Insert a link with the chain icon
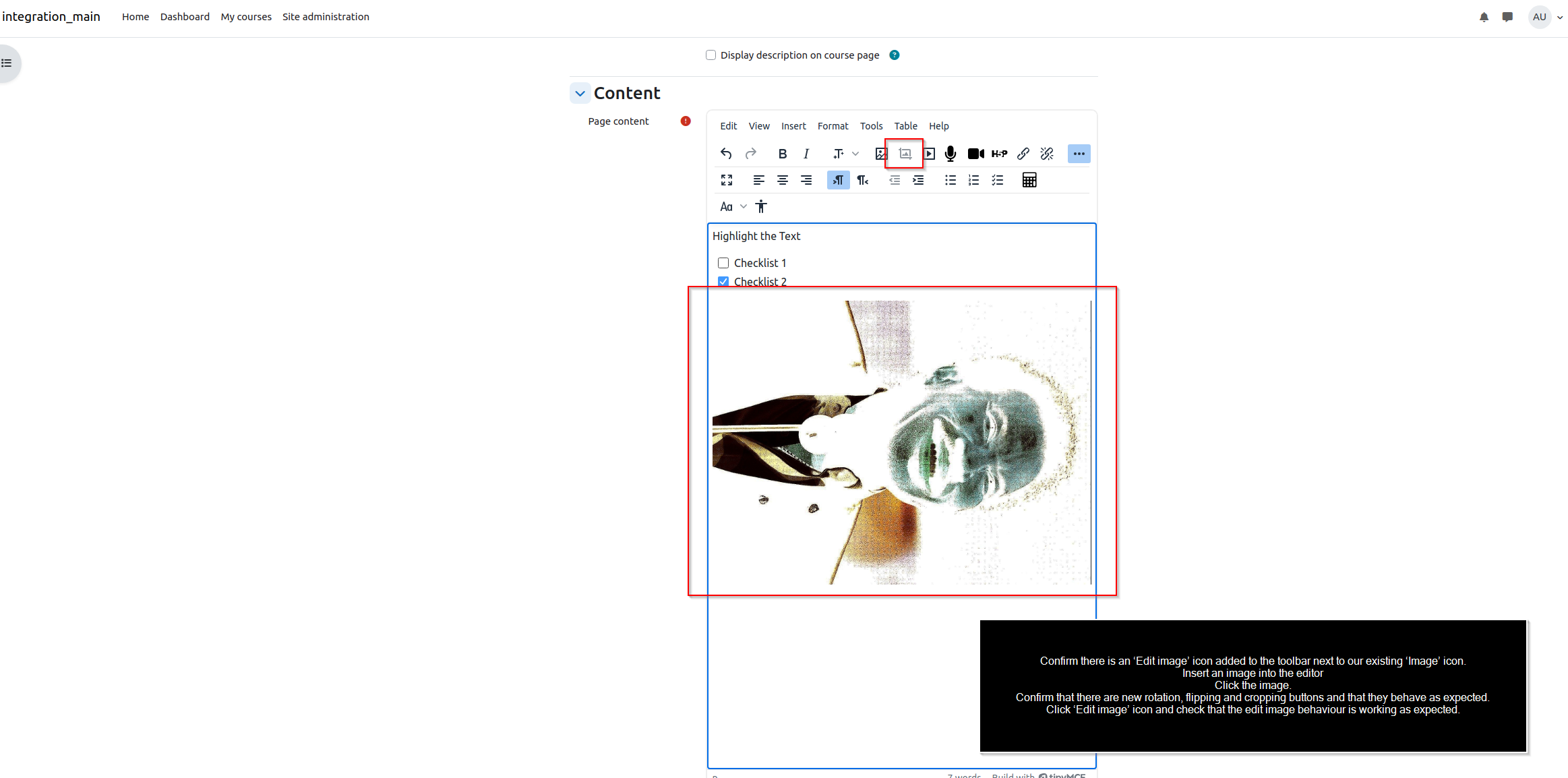 pos(1023,154)
